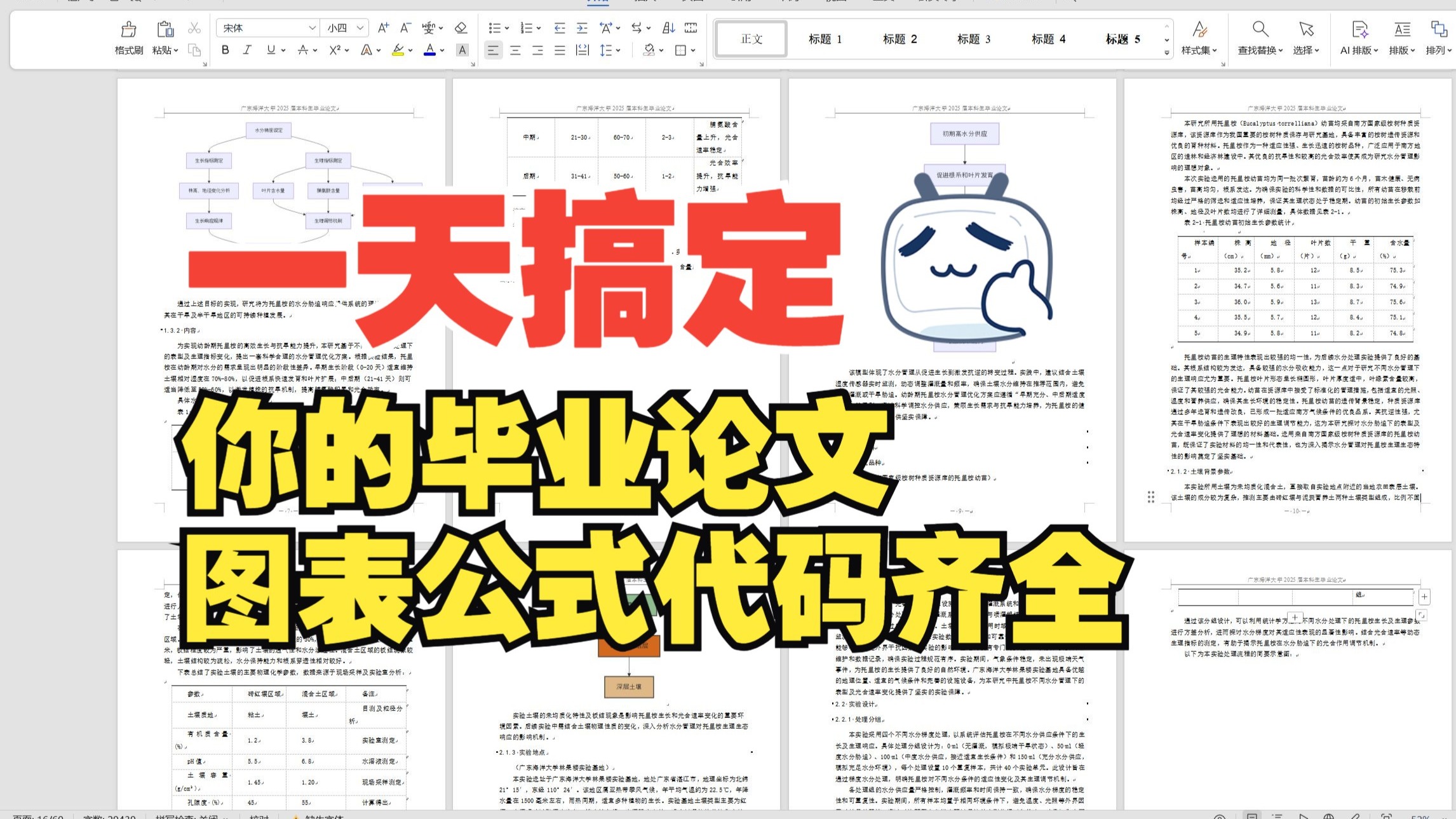The height and width of the screenshot is (819, 1456).
Task: Click the text direction arrows icon
Action: [x=637, y=28]
